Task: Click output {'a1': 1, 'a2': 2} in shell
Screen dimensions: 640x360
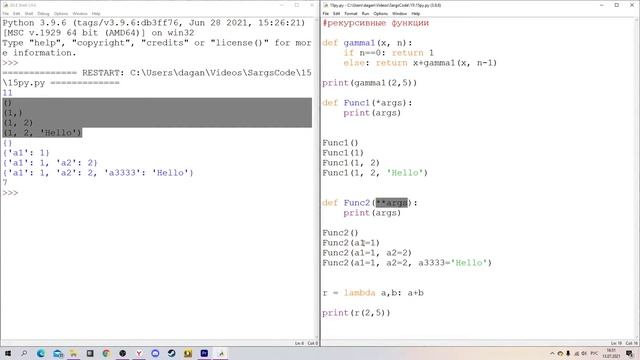Action: click(x=50, y=163)
